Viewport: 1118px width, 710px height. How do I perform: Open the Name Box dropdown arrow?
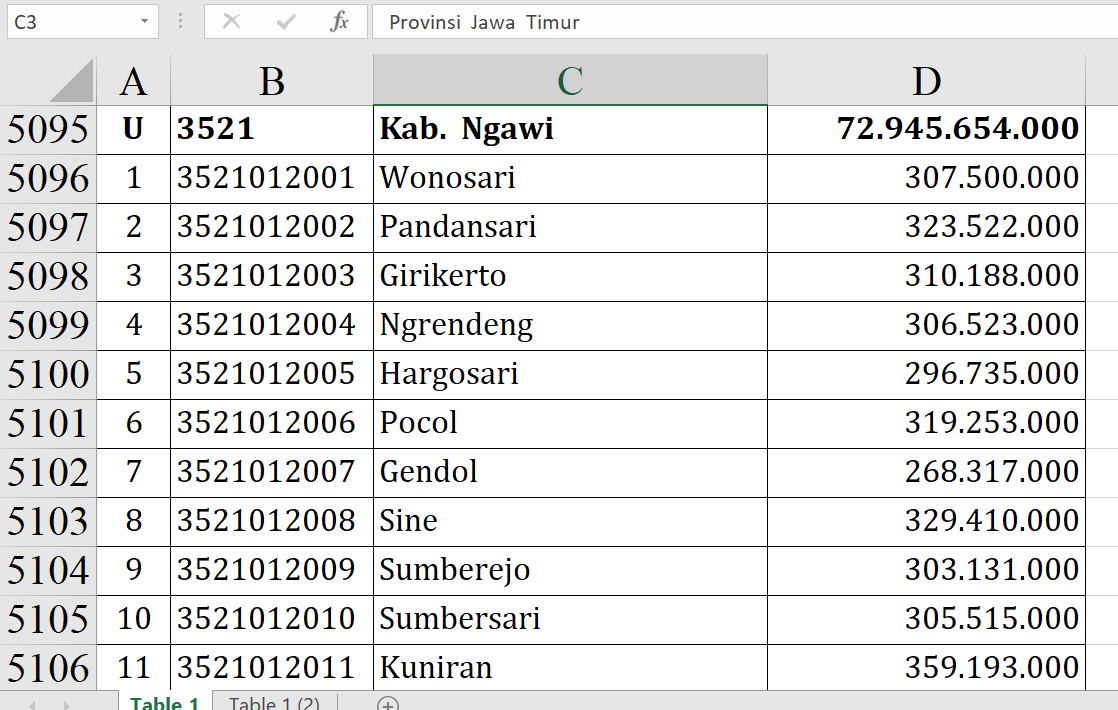pyautogui.click(x=145, y=22)
